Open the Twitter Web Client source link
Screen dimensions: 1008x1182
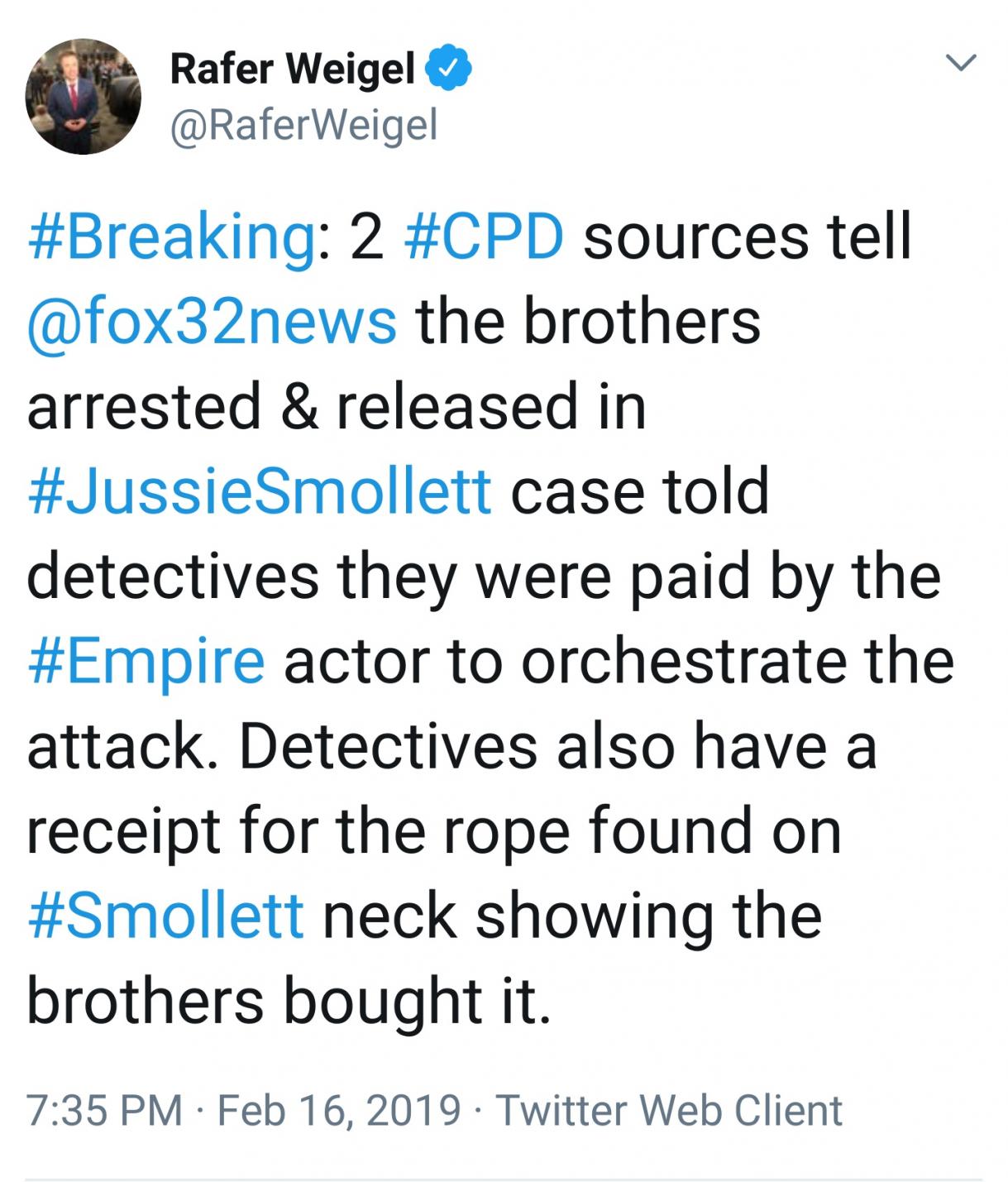669,1110
